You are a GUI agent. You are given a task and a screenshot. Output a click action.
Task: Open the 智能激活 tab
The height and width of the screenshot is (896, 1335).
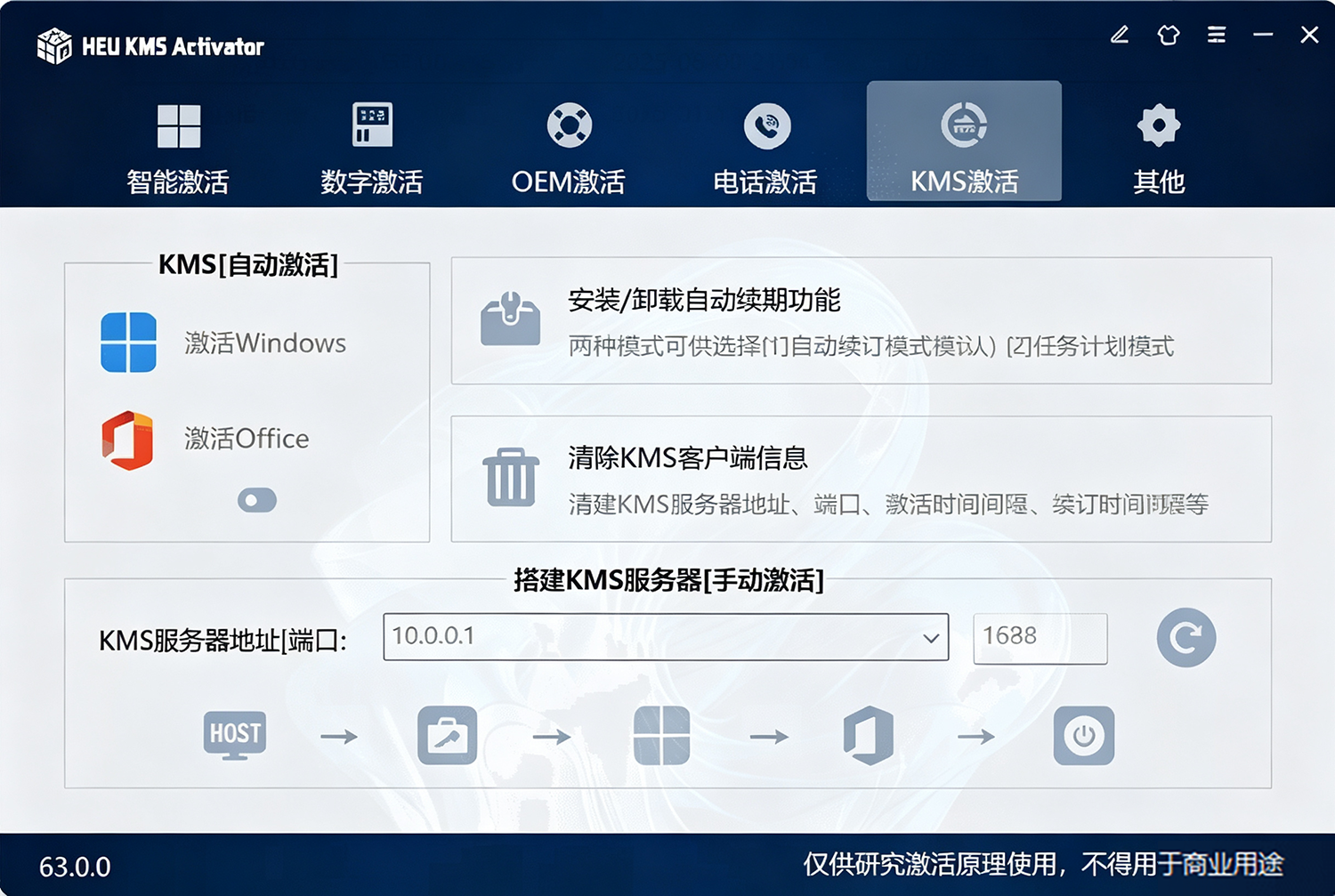(x=178, y=148)
